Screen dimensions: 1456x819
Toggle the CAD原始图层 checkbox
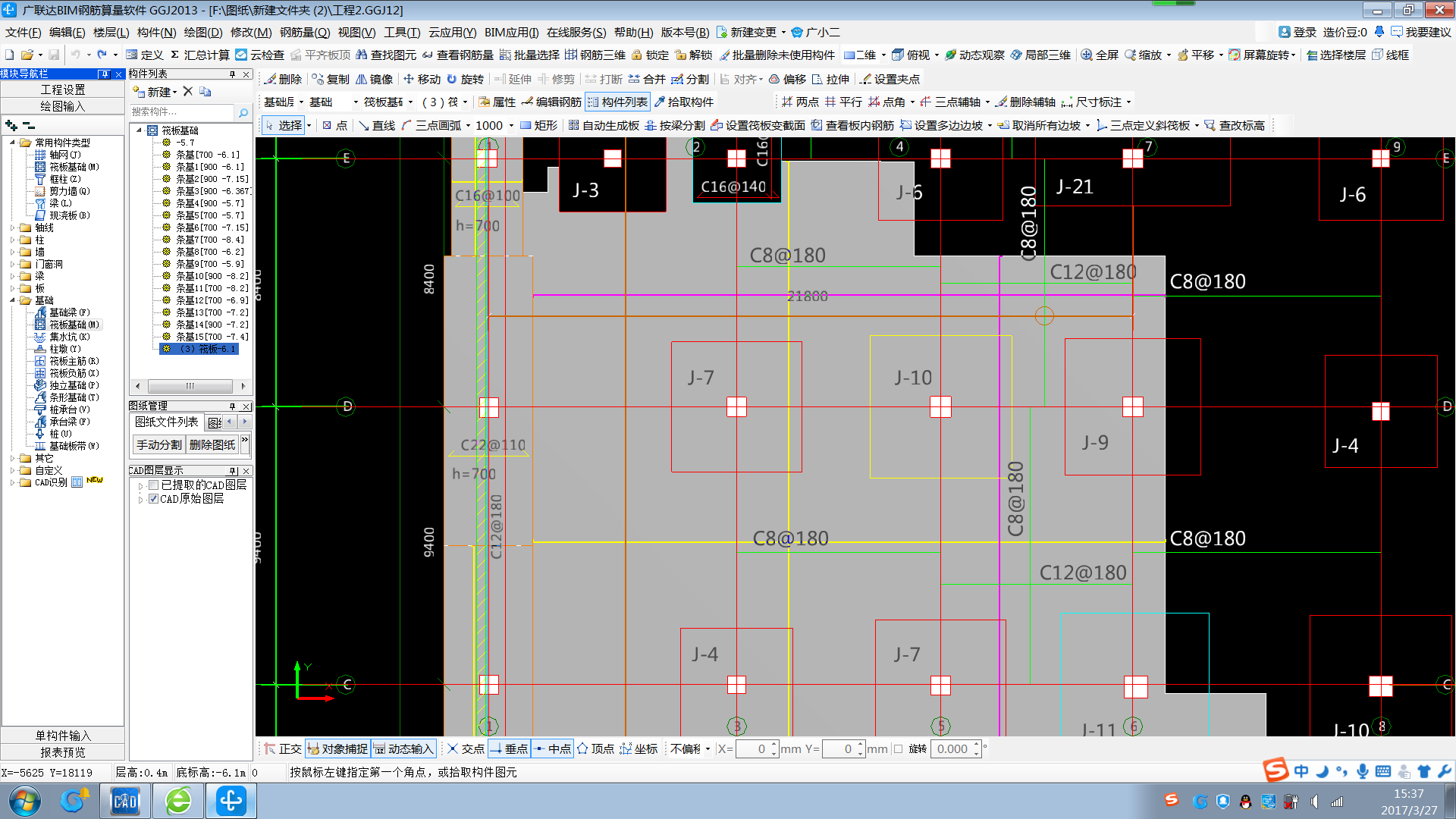pos(154,498)
